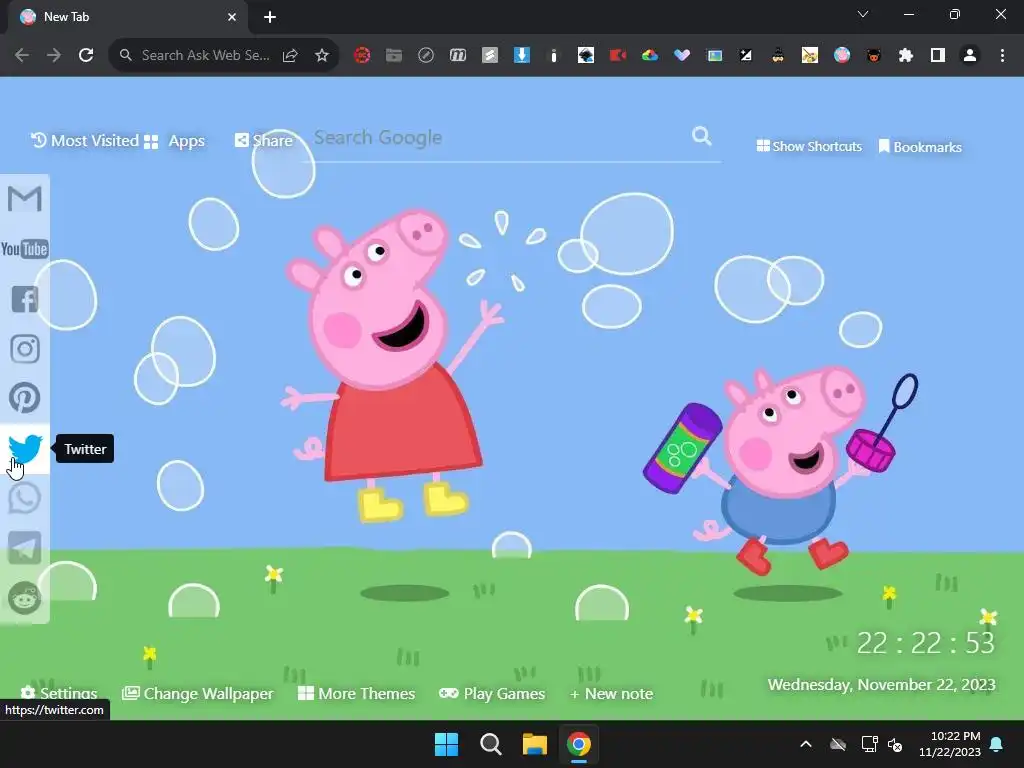This screenshot has width=1024, height=768.
Task: Click Show Shortcuts
Action: click(809, 146)
